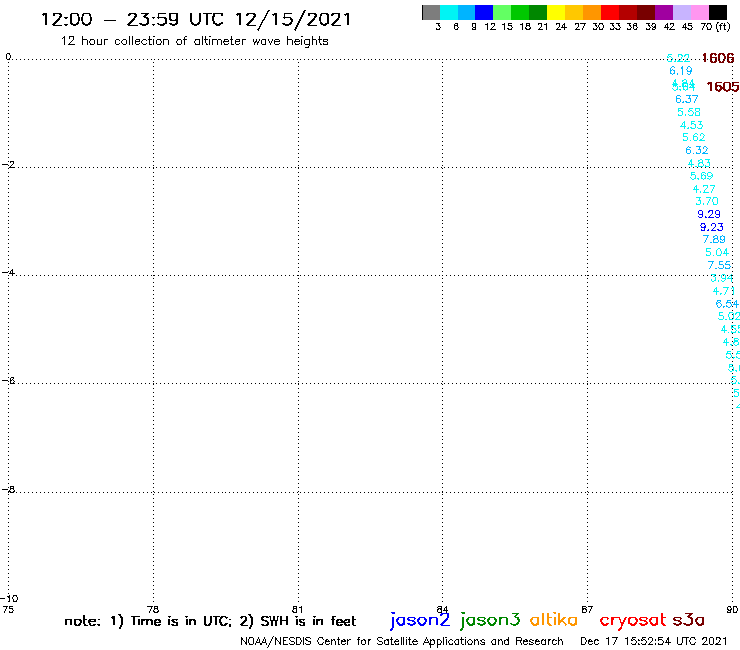Click the pink legend swatch
This screenshot has width=740, height=650.
click(x=700, y=12)
